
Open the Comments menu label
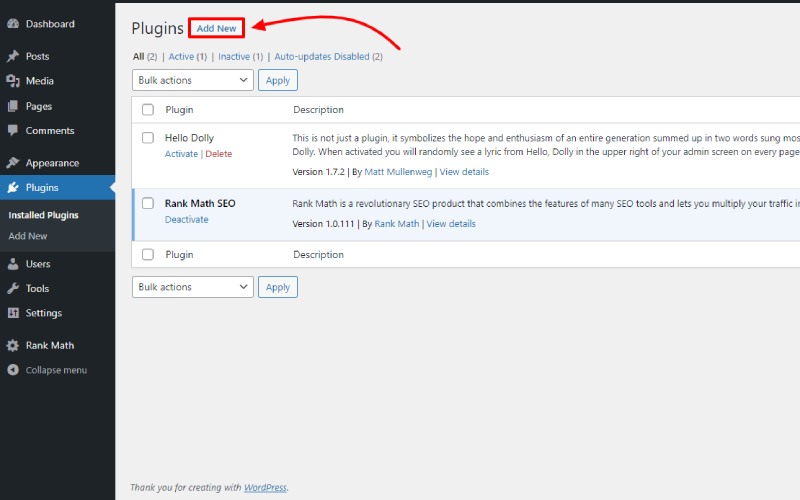click(x=50, y=131)
